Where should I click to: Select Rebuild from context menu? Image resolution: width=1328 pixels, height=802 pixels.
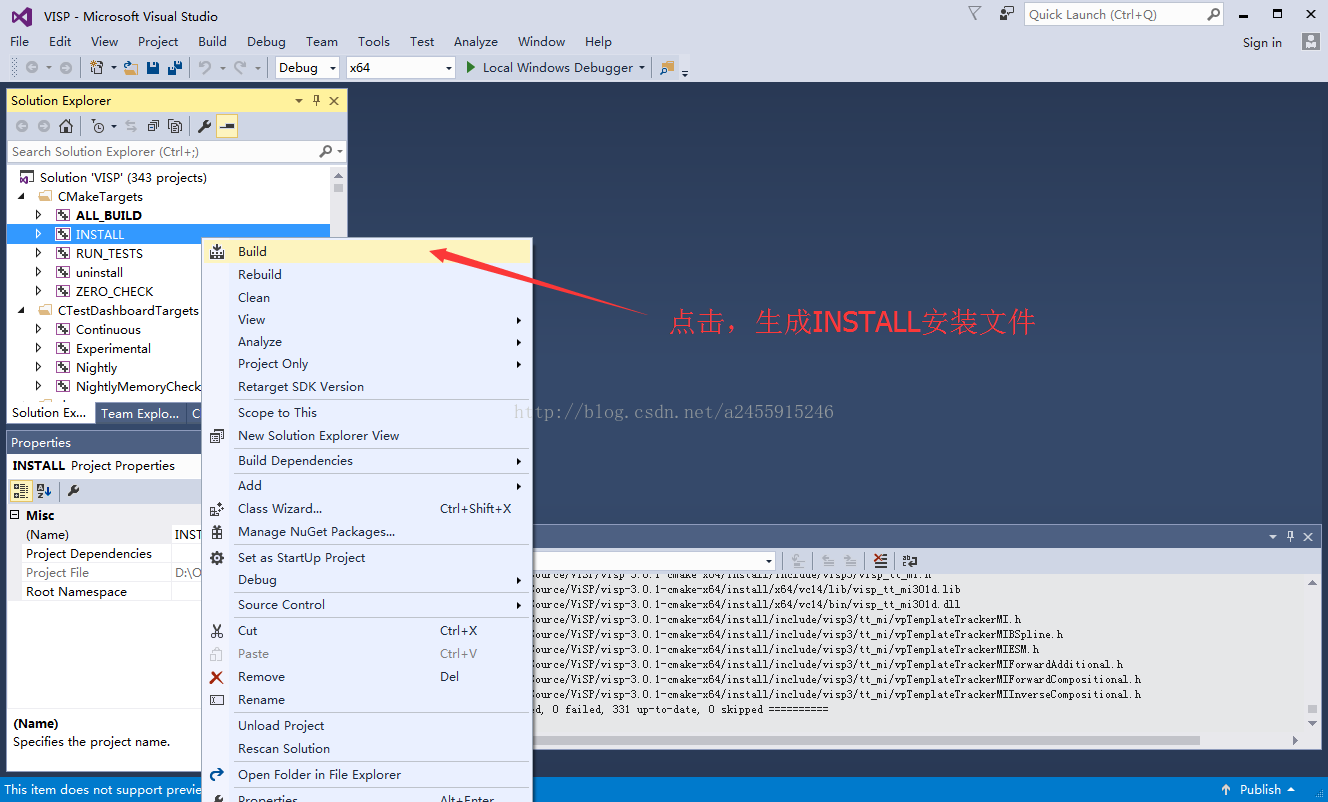(367, 275)
